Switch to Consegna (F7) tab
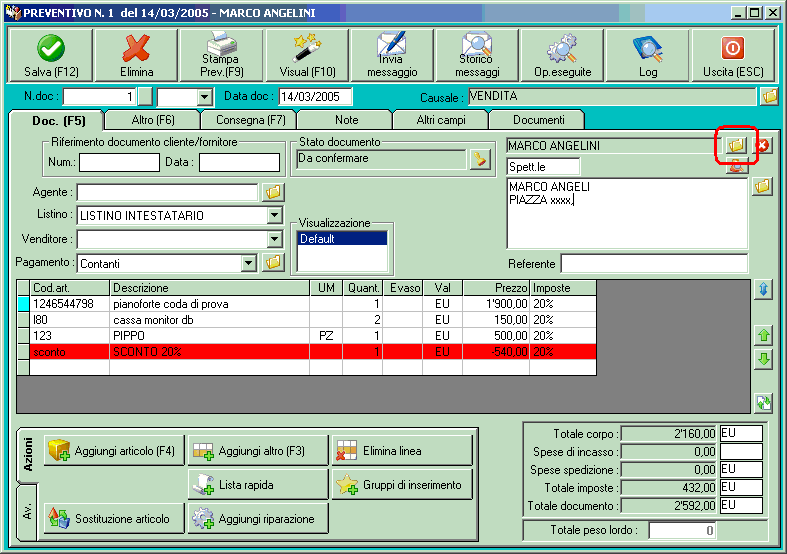 250,120
